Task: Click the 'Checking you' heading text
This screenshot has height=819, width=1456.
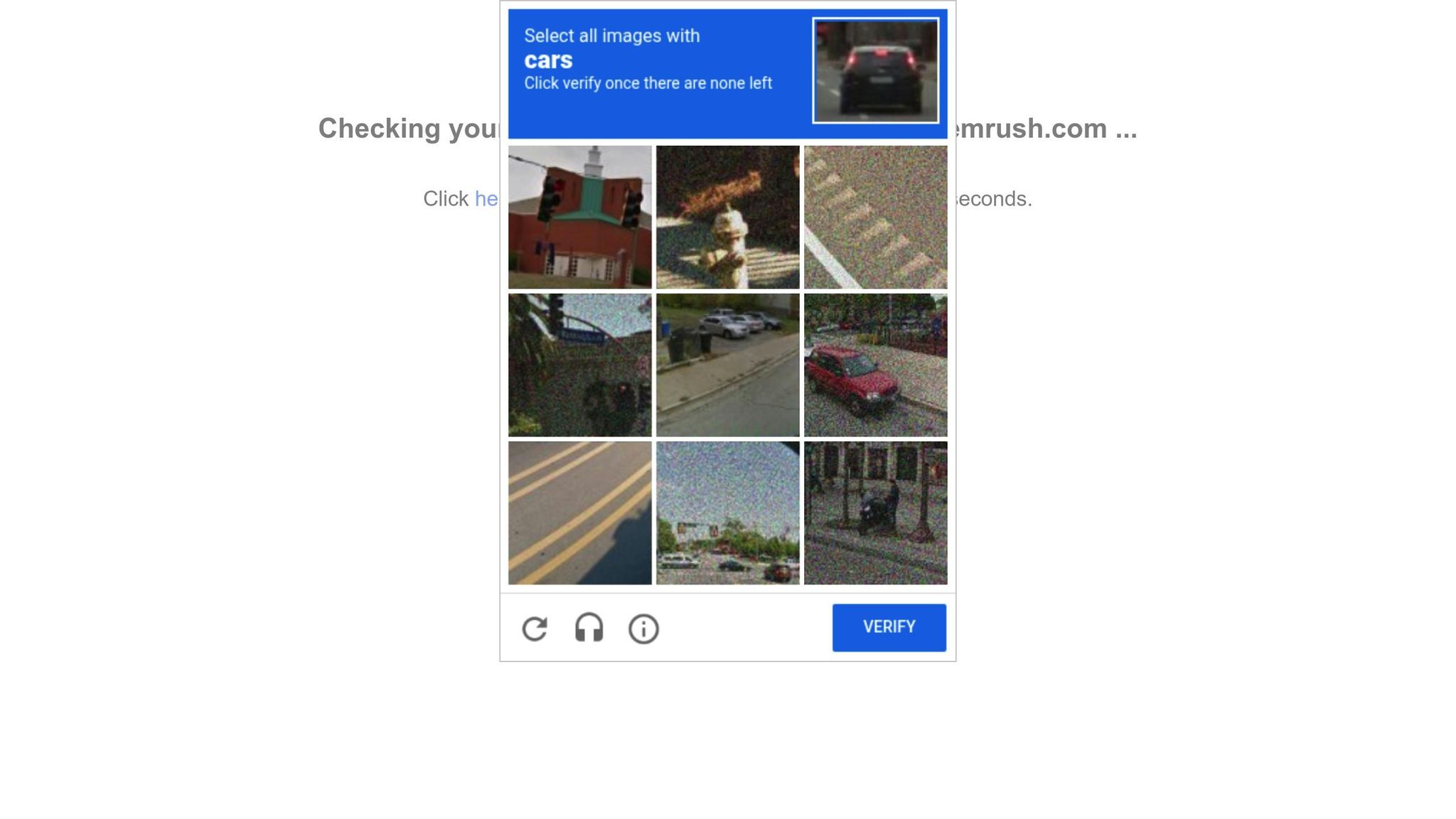Action: point(409,129)
